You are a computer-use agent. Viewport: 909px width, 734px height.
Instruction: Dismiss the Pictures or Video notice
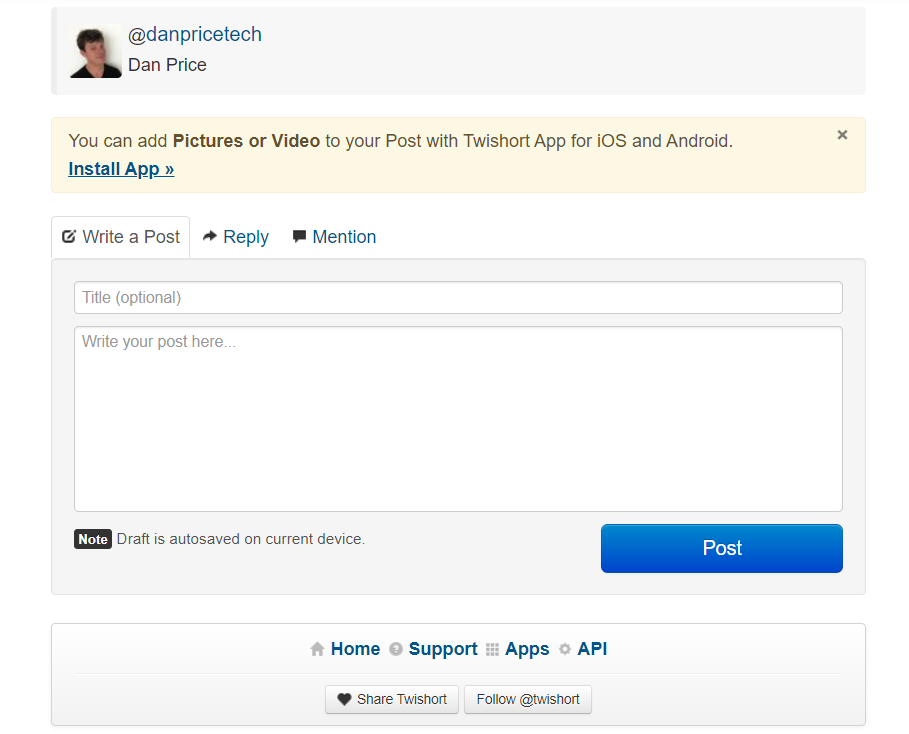click(x=842, y=135)
